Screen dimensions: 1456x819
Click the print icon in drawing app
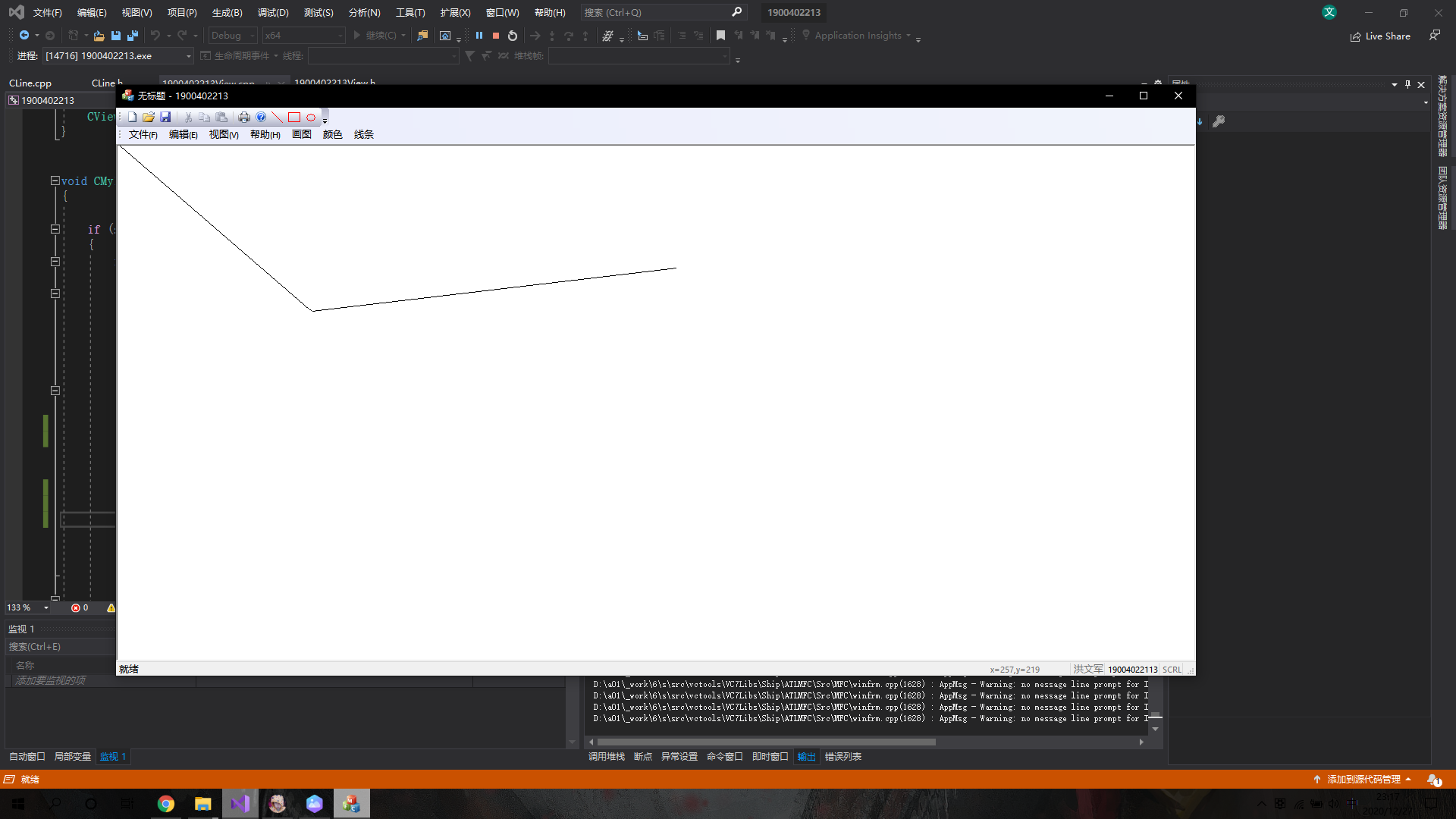click(x=243, y=117)
